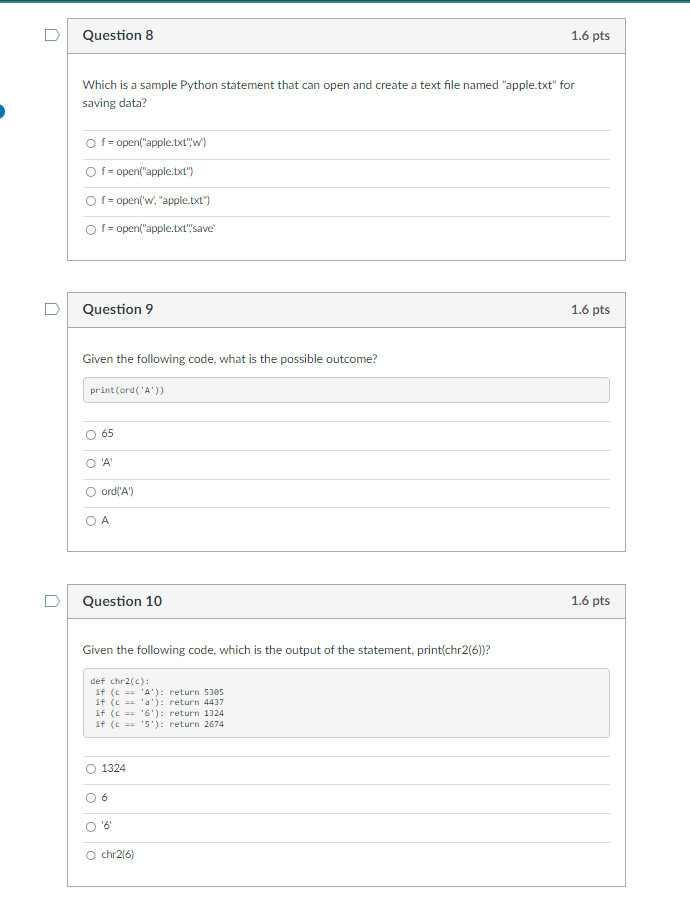Select answer f = open("apple.txt")
Viewport: 690px width, 900px height.
[x=91, y=171]
